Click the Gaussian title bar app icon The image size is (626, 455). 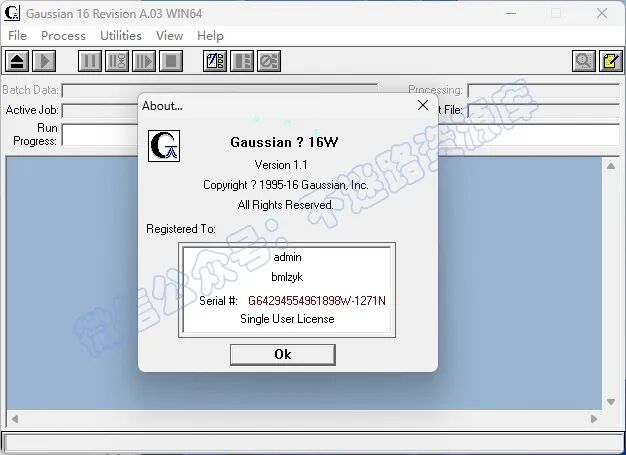(x=12, y=13)
